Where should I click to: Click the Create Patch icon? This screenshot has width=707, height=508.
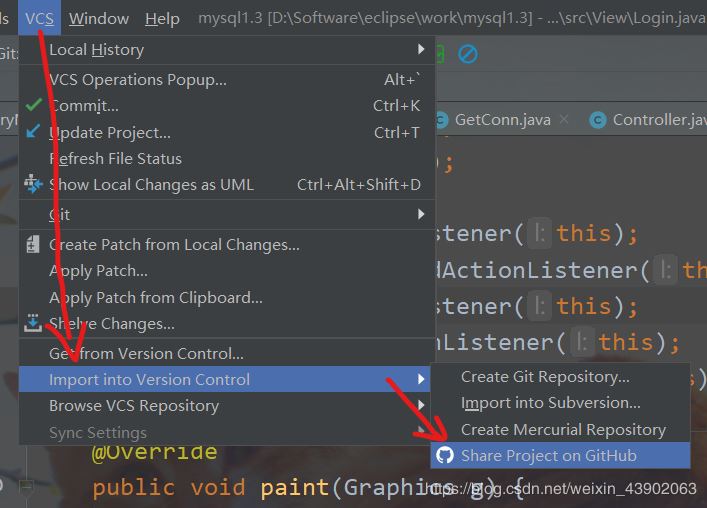(33, 244)
